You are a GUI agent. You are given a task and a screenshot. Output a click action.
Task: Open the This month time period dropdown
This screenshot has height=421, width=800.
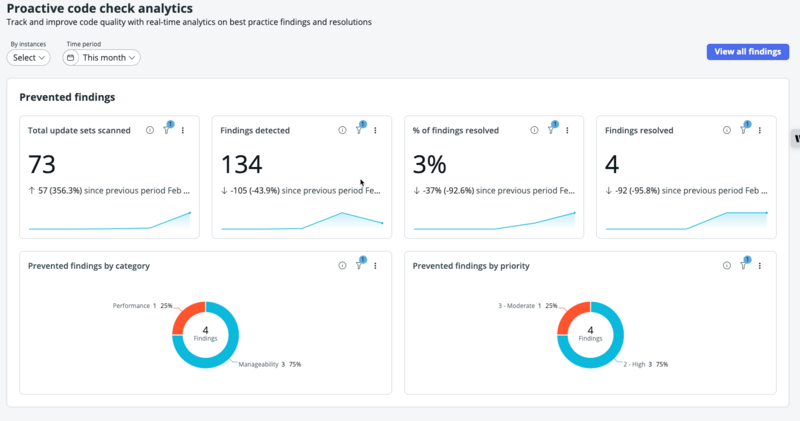[102, 58]
